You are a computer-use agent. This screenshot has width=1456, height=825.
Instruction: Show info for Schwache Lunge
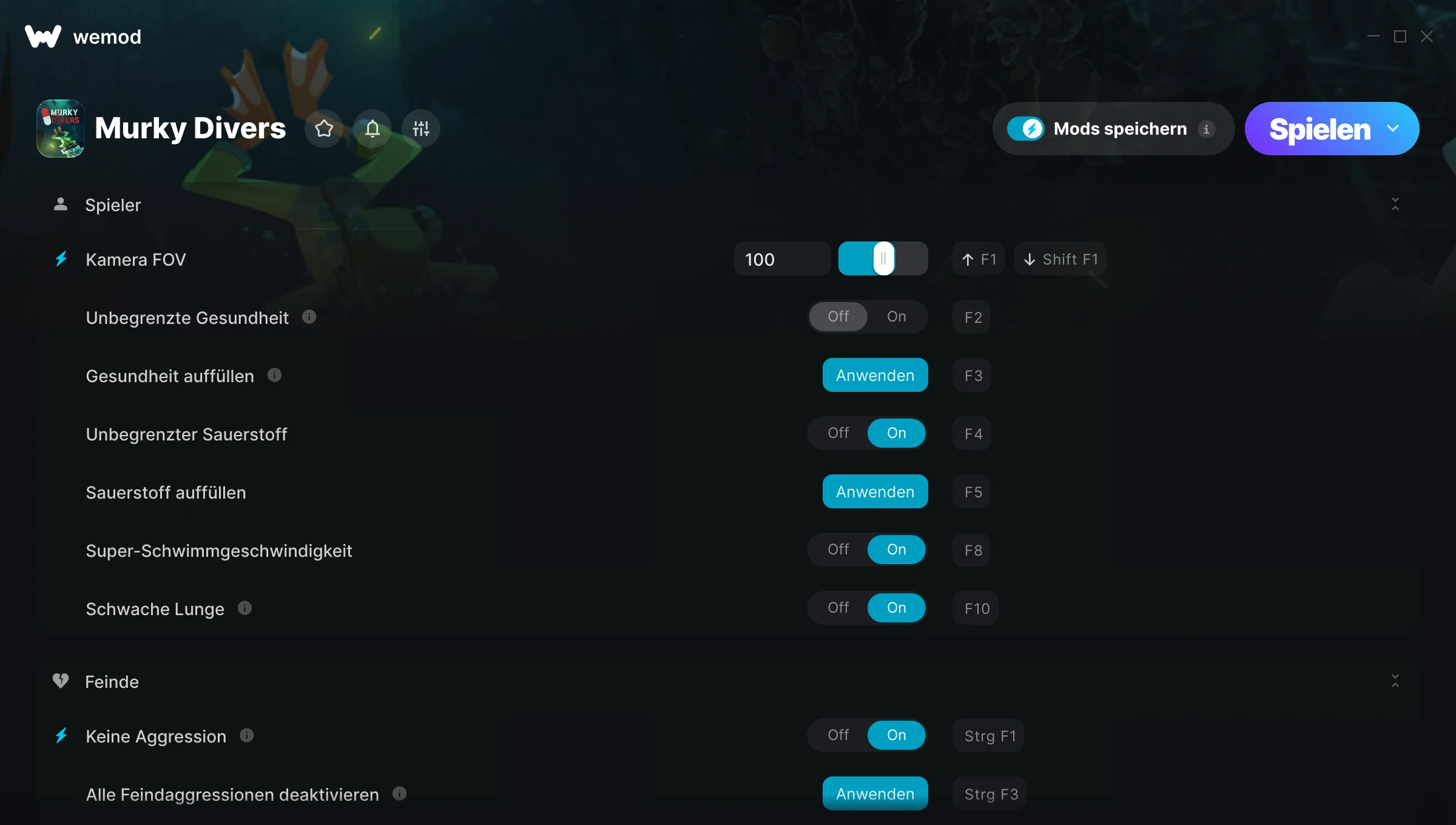point(245,608)
